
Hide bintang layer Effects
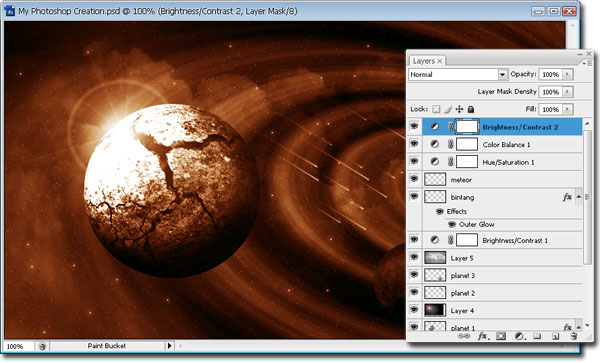pos(440,212)
